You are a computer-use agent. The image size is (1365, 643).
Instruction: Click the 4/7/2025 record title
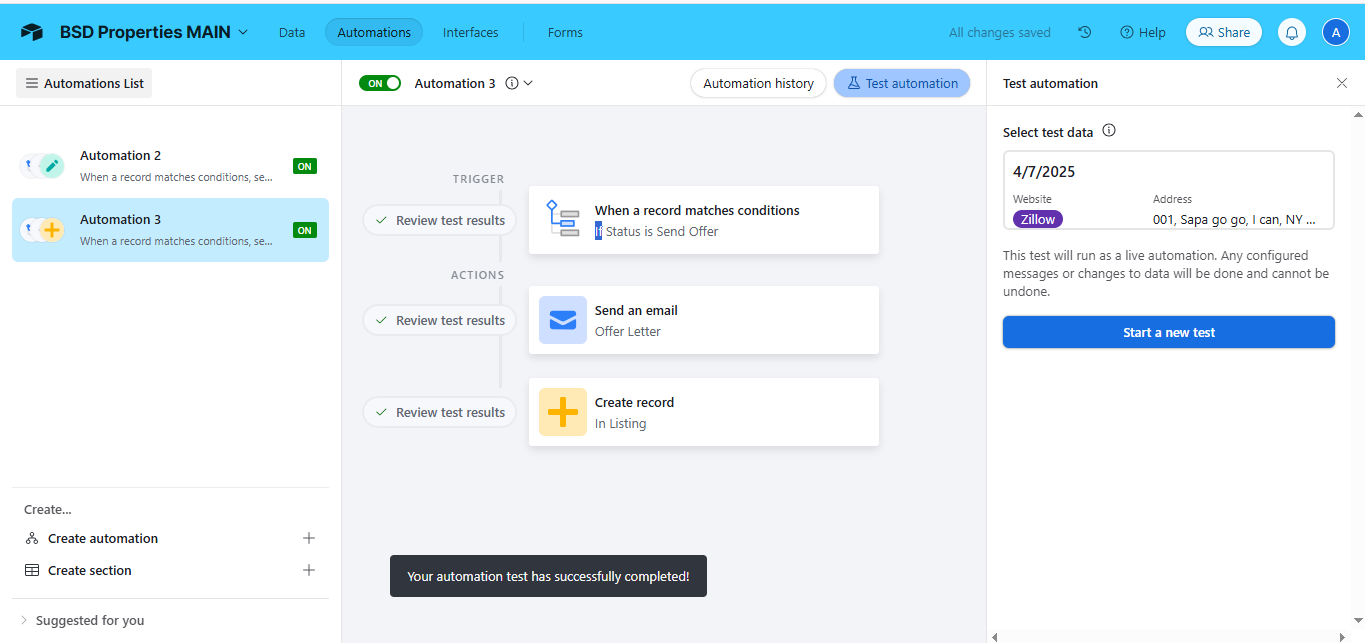pyautogui.click(x=1044, y=172)
